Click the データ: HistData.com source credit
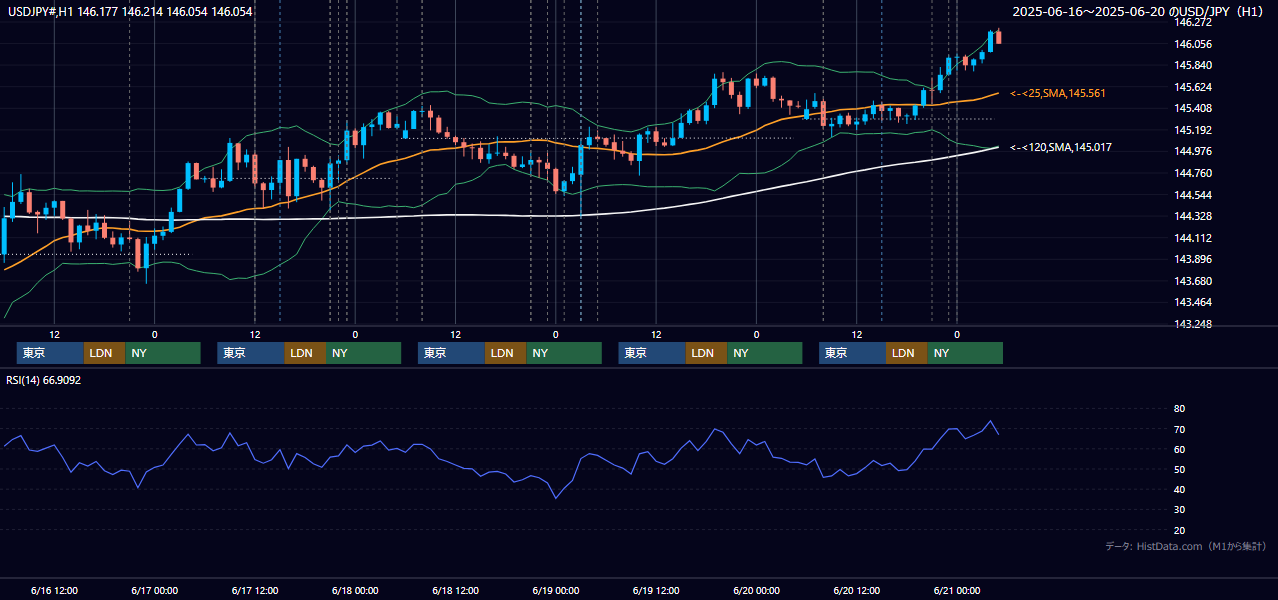 click(1185, 546)
